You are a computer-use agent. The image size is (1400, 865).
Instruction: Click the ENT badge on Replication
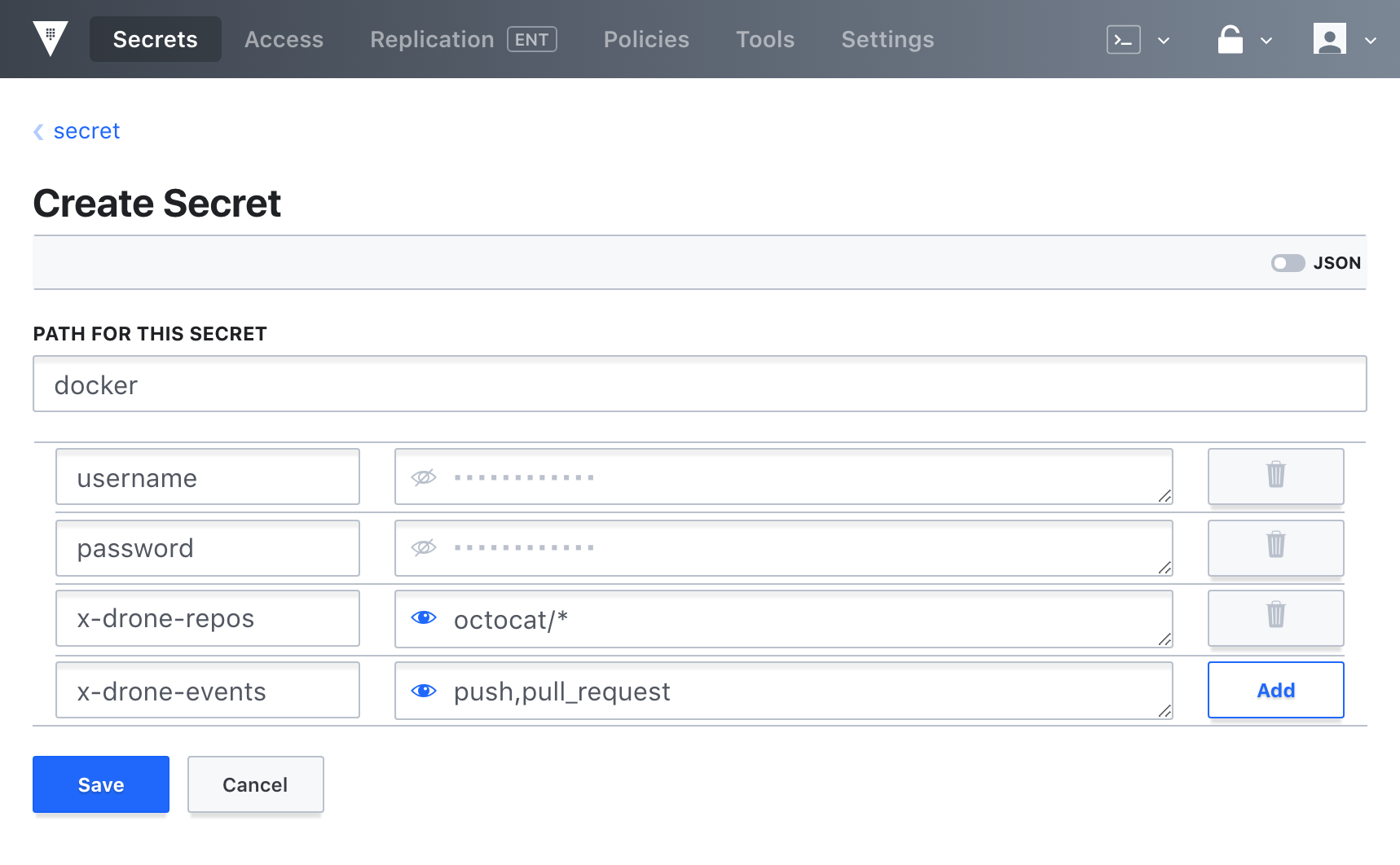pos(532,39)
